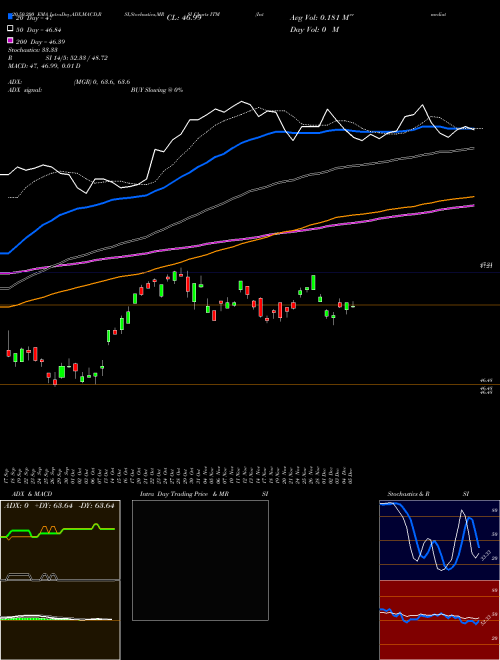Click the ADX & MACD chart panel
This screenshot has height=660, width=500.
click(60, 580)
